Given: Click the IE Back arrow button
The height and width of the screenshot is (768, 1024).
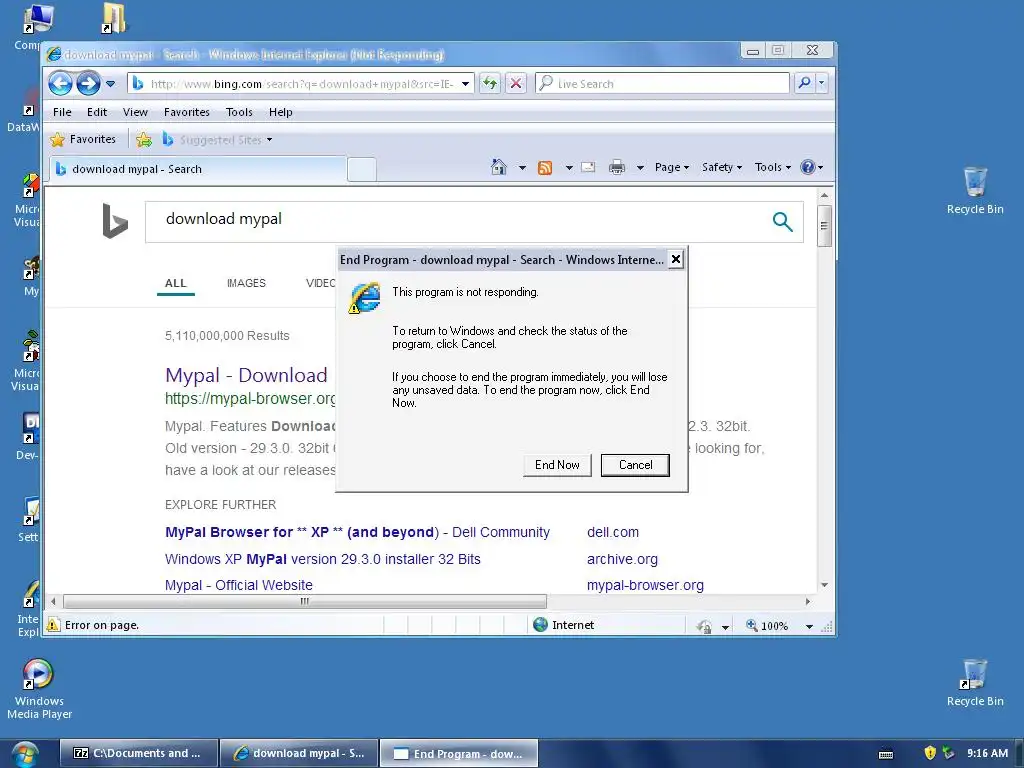Looking at the screenshot, I should [60, 84].
